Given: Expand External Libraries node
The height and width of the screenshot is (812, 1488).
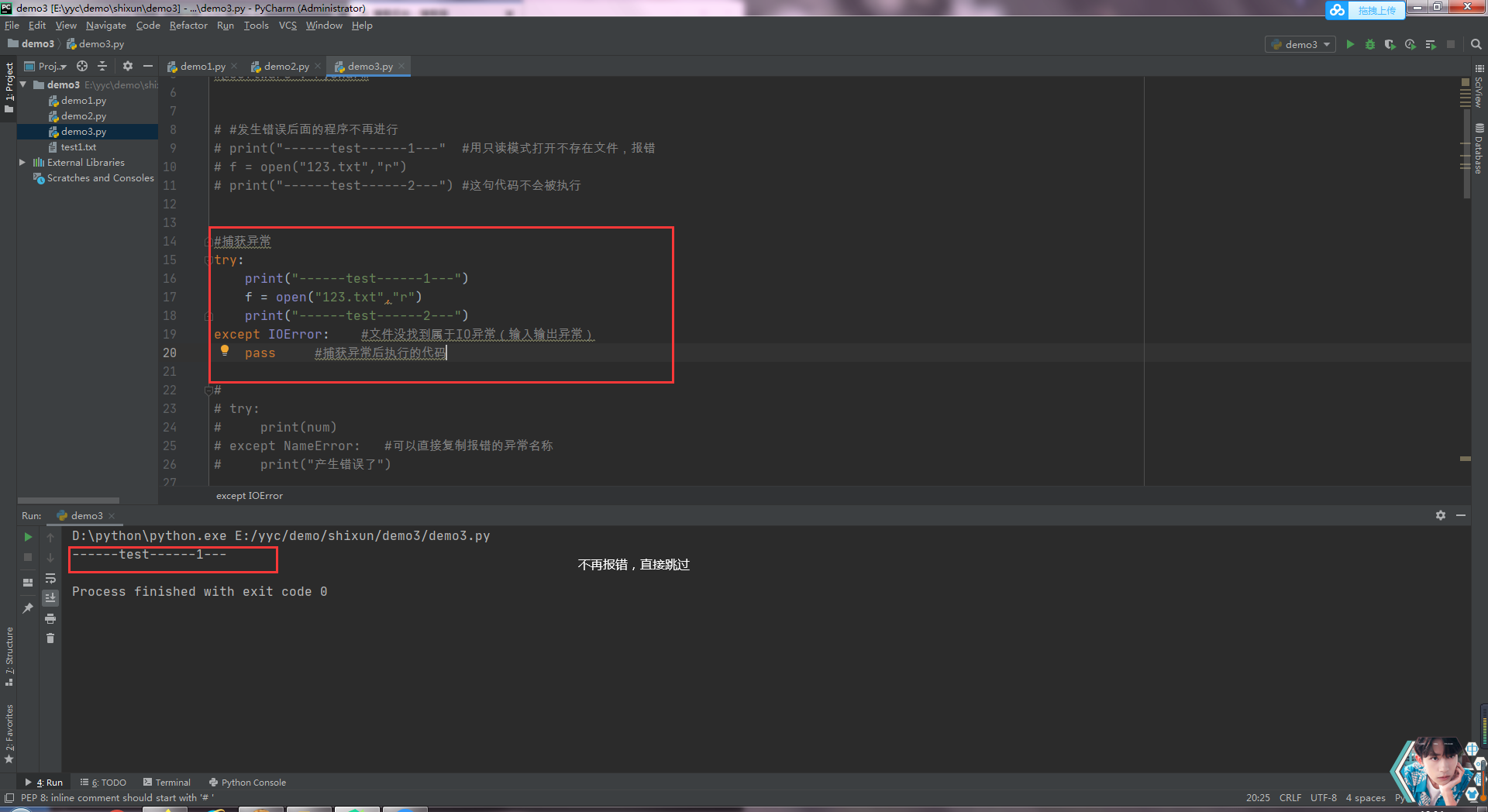Looking at the screenshot, I should pyautogui.click(x=22, y=163).
